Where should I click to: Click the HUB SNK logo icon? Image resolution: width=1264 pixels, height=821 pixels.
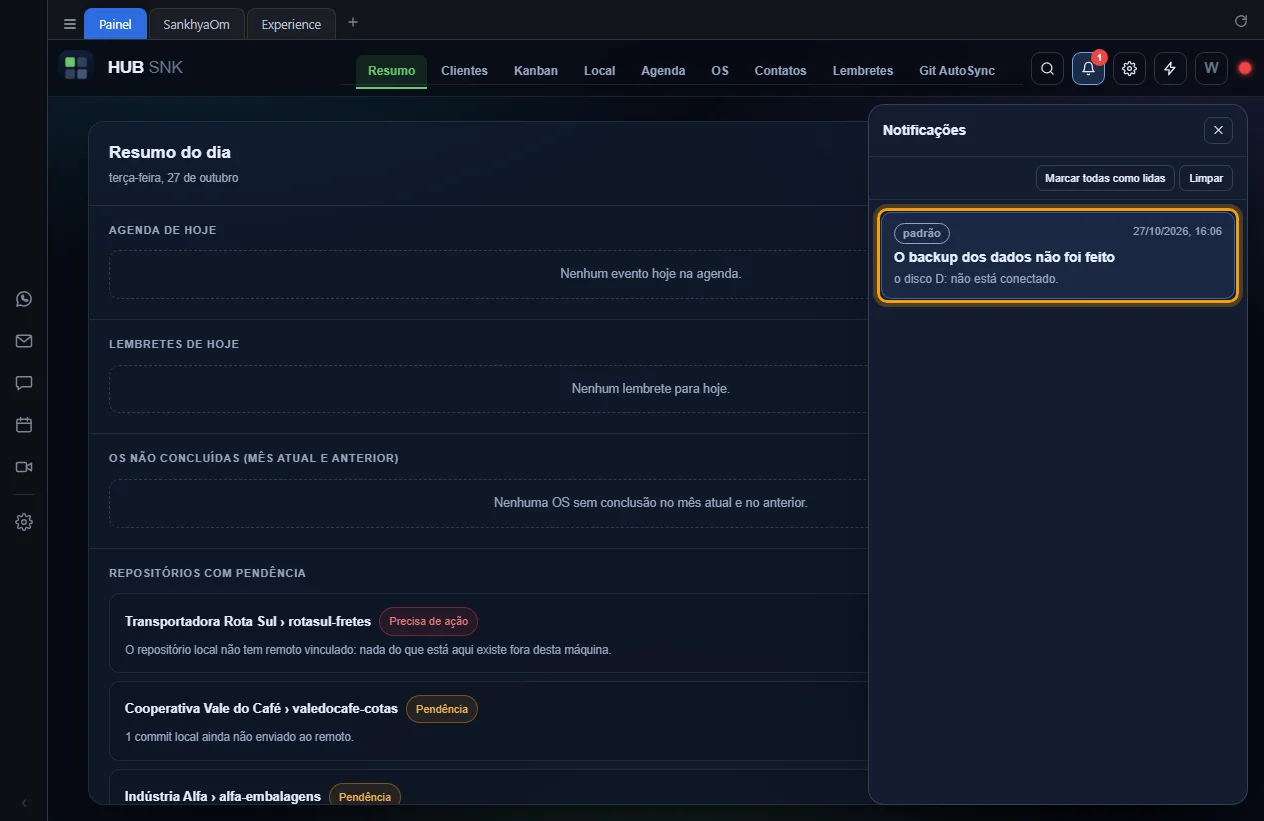[76, 68]
